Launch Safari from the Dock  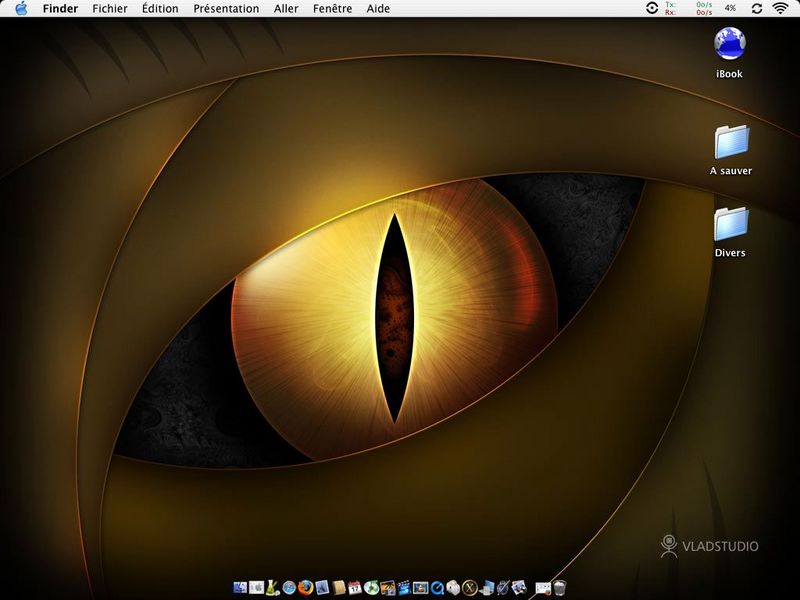[289, 588]
